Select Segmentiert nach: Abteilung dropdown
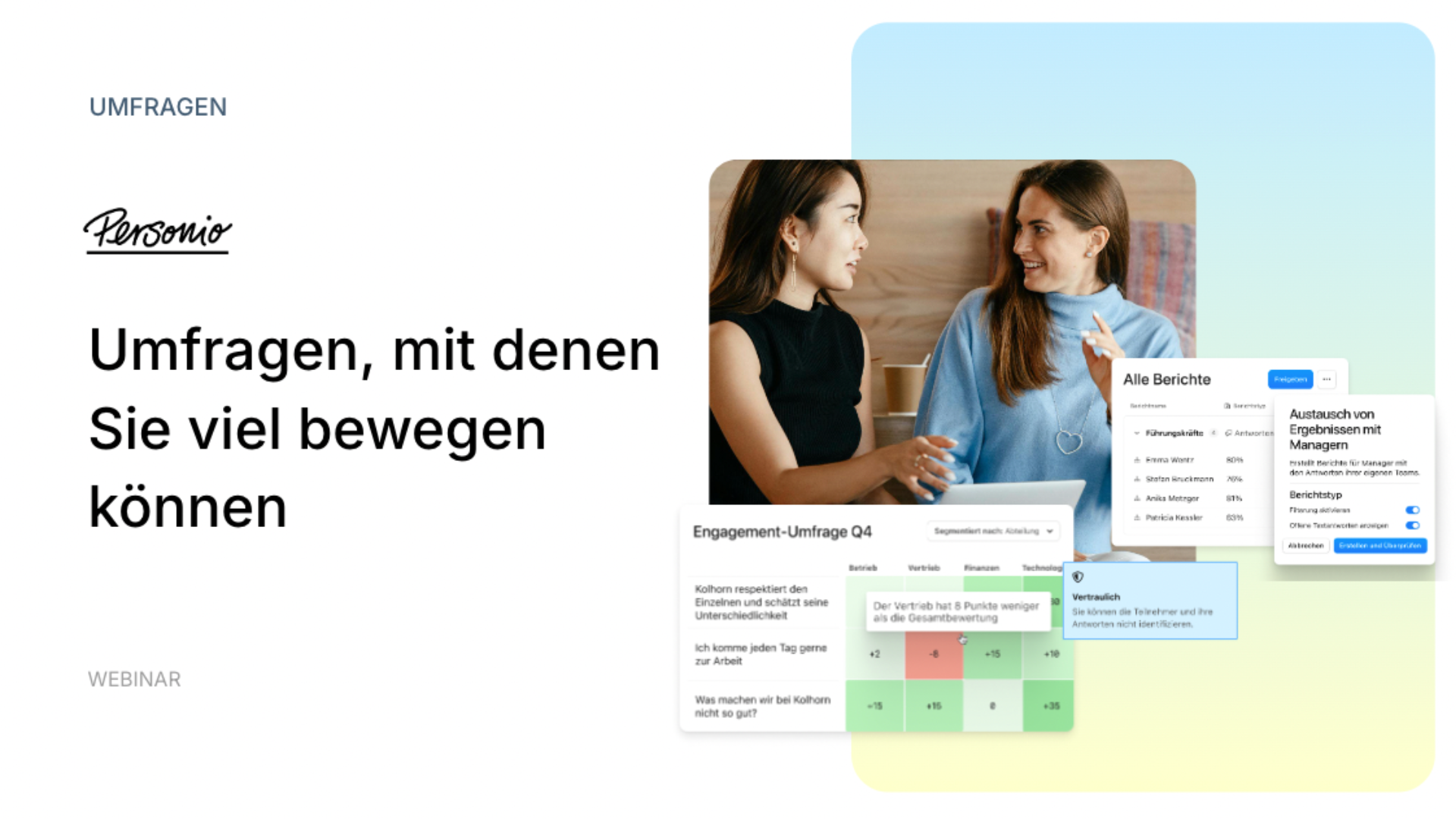The width and height of the screenshot is (1456, 819). pyautogui.click(x=991, y=531)
